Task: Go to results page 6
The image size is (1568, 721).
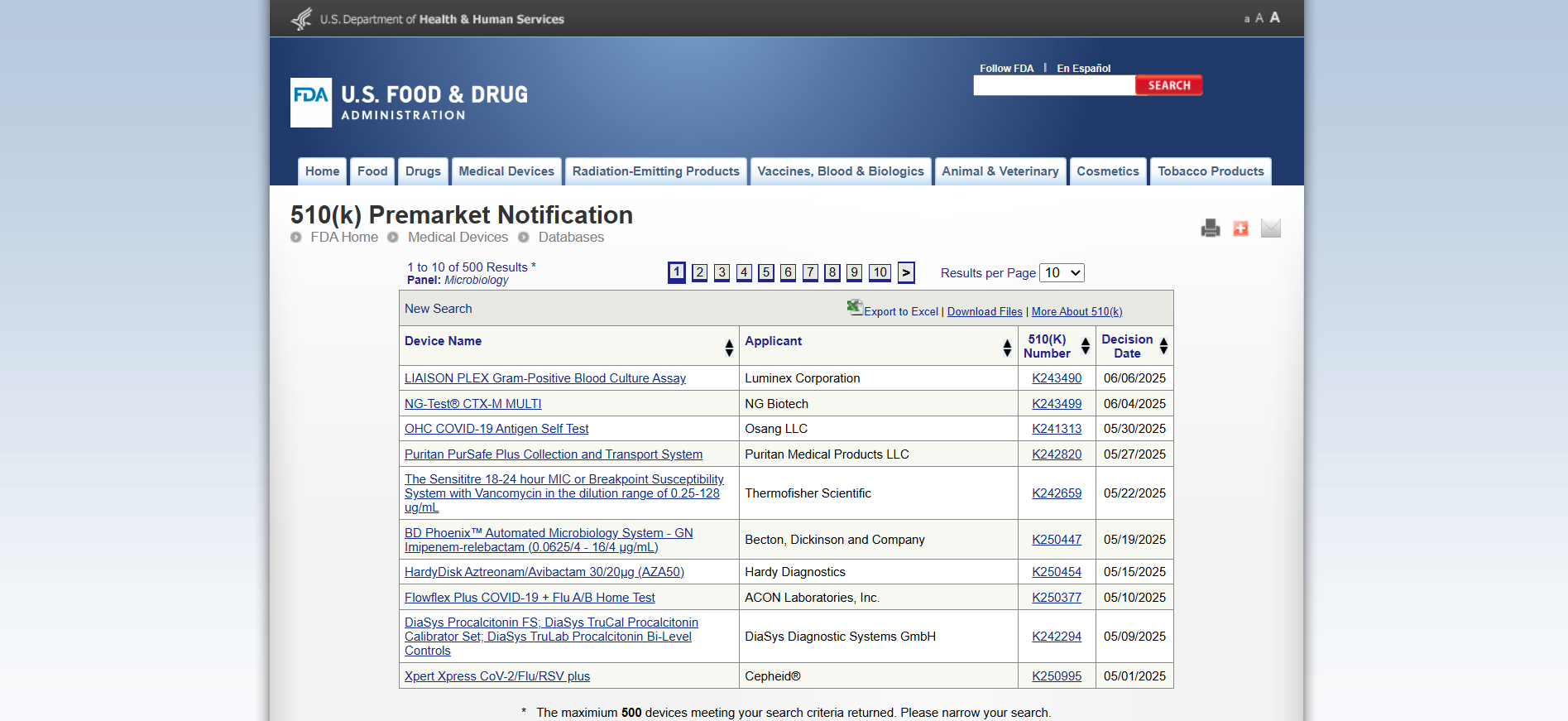Action: 789,272
